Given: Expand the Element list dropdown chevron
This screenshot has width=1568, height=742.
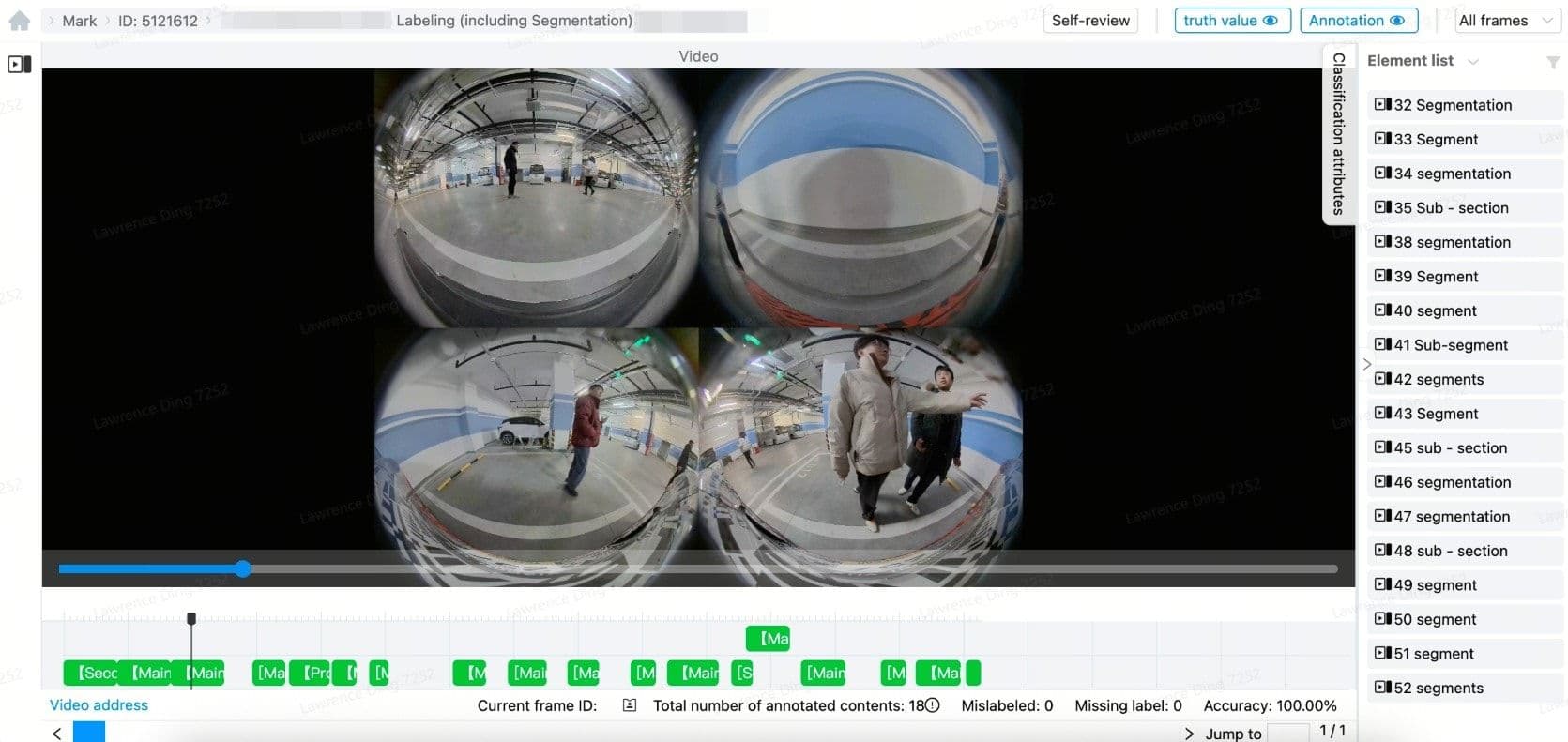Looking at the screenshot, I should [x=1473, y=62].
